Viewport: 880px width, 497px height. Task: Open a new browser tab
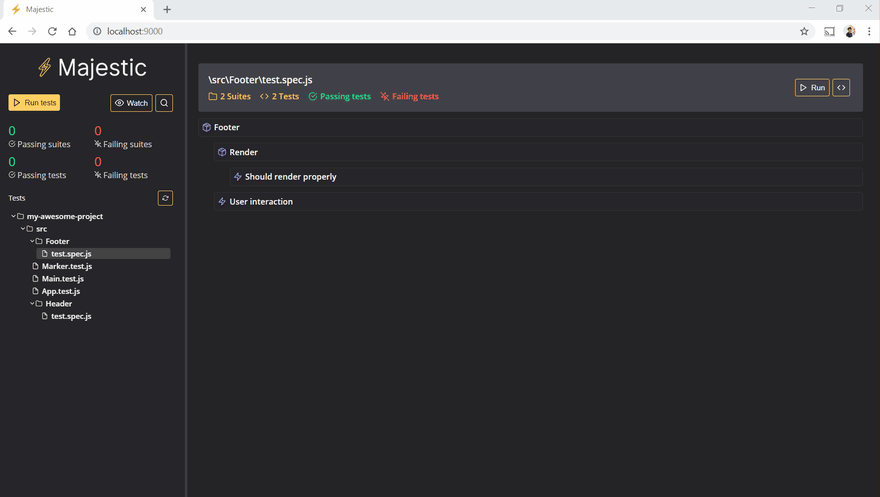click(167, 10)
